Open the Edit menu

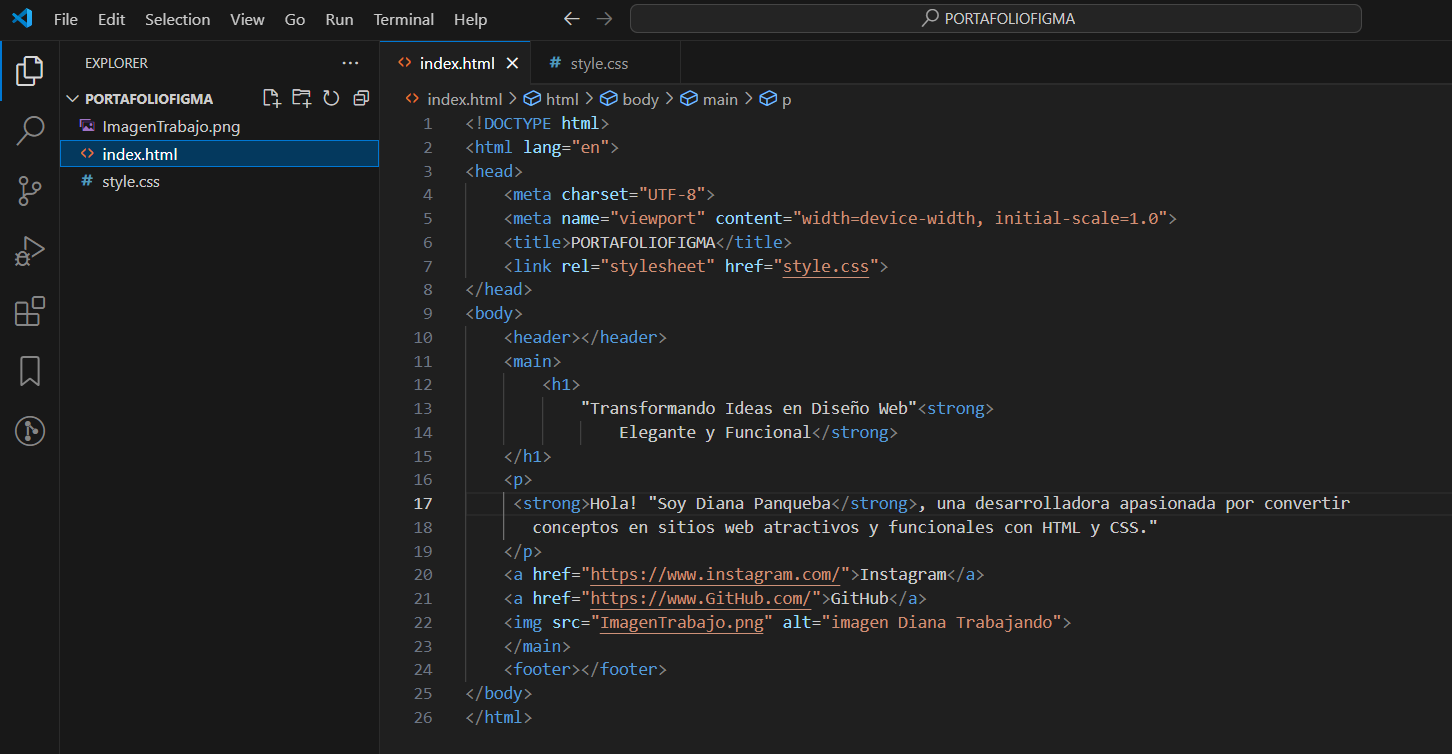coord(112,19)
